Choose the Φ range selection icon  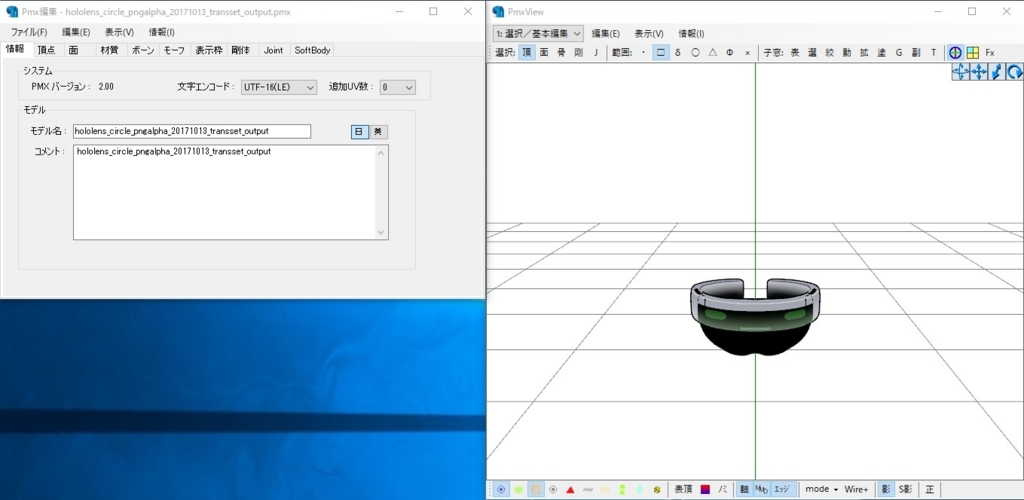tap(730, 53)
